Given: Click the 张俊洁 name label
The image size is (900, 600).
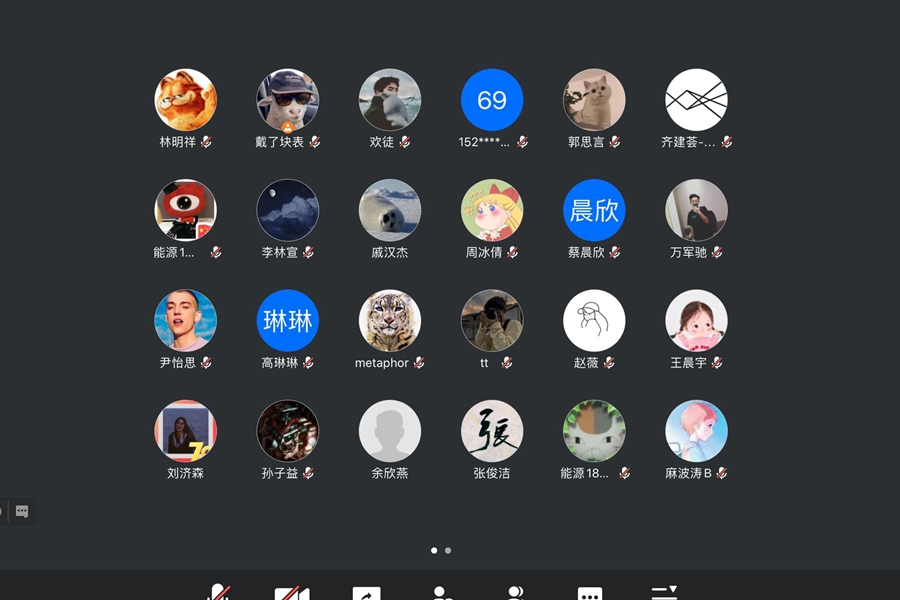Looking at the screenshot, I should [492, 473].
